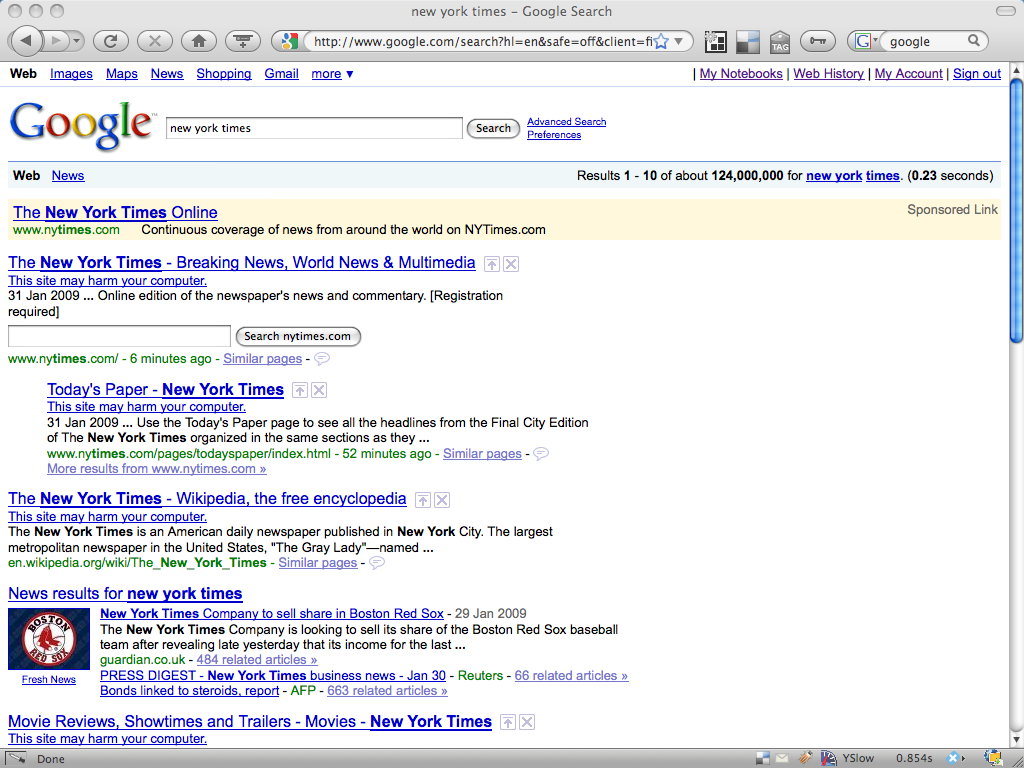The height and width of the screenshot is (768, 1024).
Task: Click the globe download icon in status bar
Action: [x=995, y=758]
